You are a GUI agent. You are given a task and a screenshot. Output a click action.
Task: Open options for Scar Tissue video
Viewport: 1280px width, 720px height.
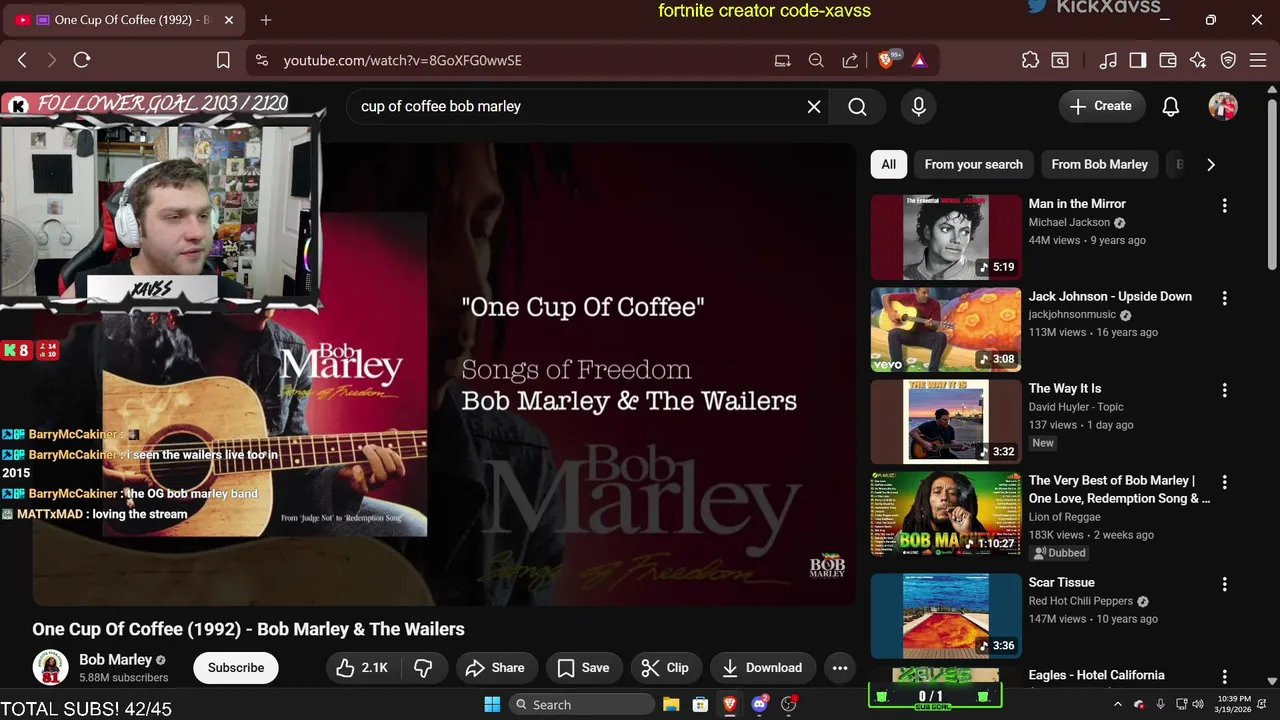[x=1224, y=584]
